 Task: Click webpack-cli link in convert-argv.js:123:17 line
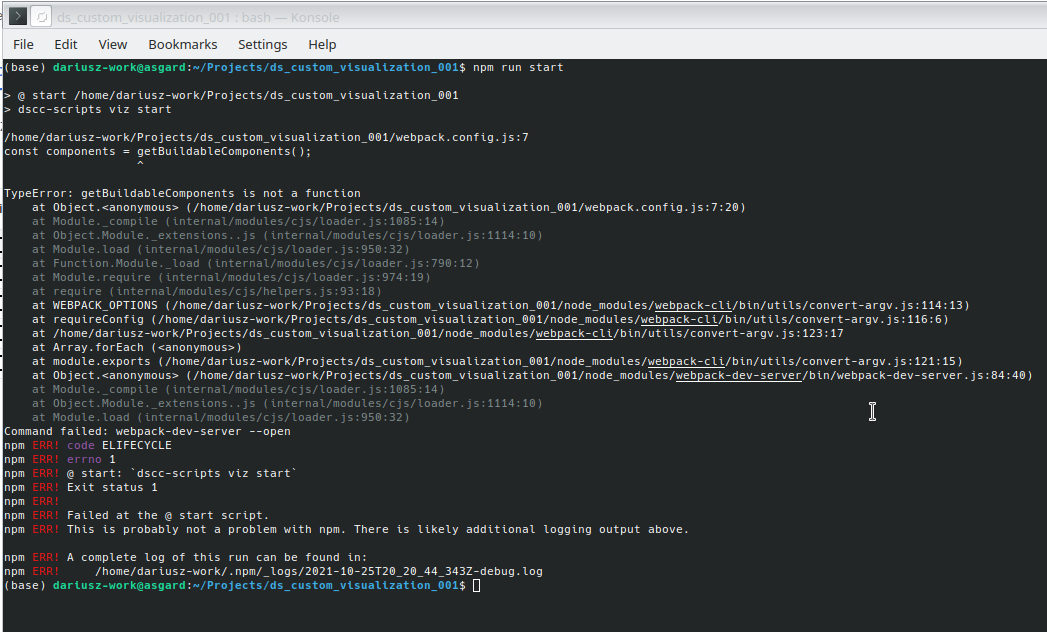click(x=574, y=333)
